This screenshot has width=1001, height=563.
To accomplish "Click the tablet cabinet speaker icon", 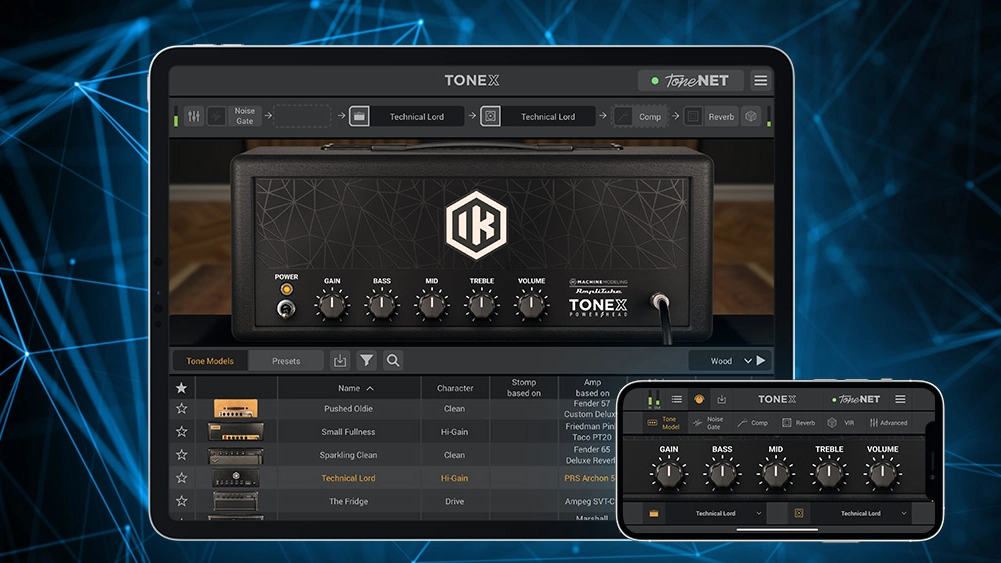I will [x=490, y=116].
